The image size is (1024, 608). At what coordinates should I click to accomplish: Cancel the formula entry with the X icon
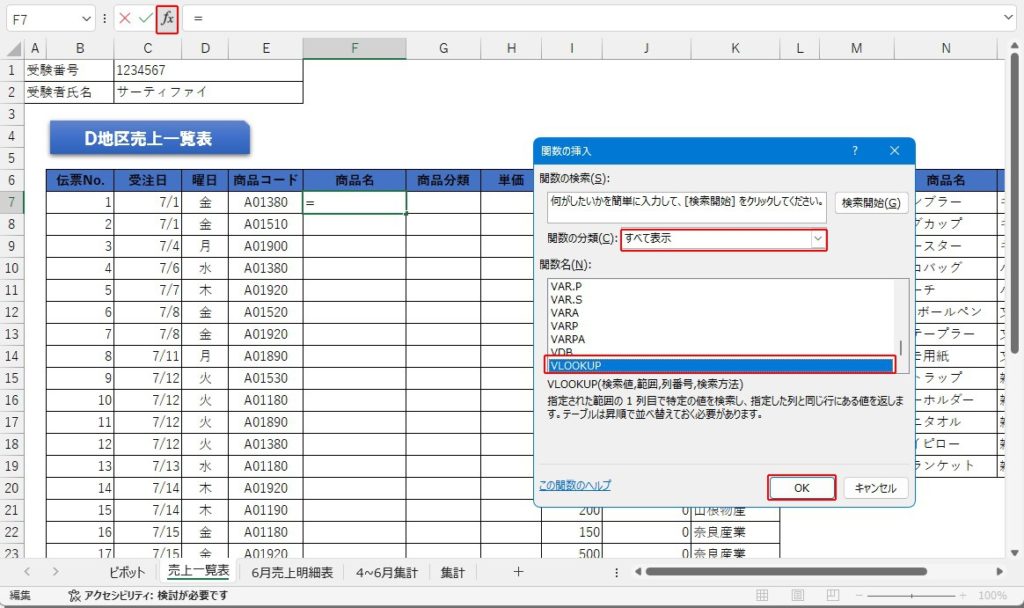click(125, 19)
